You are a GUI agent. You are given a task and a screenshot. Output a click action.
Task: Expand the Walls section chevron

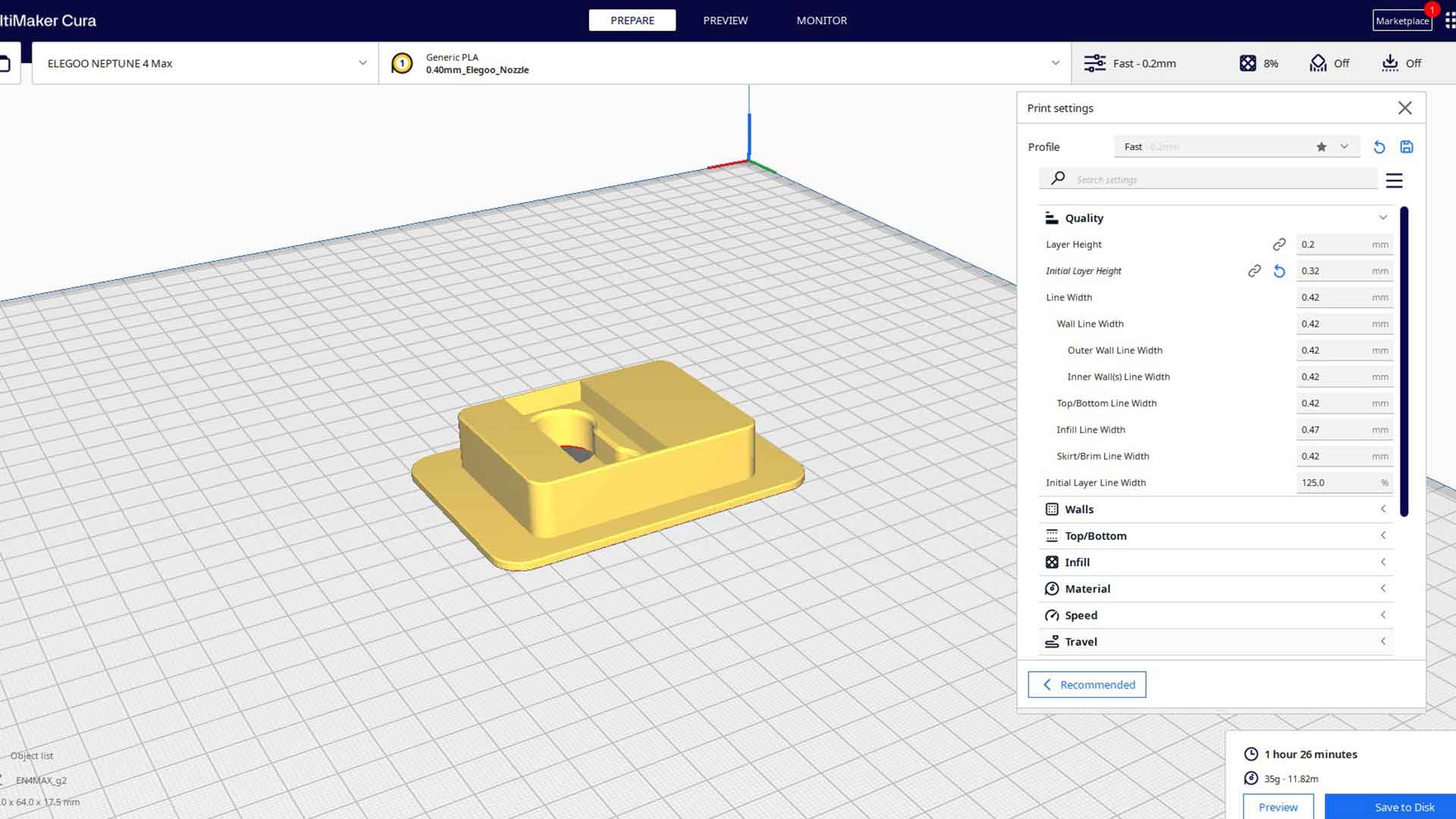click(1383, 510)
